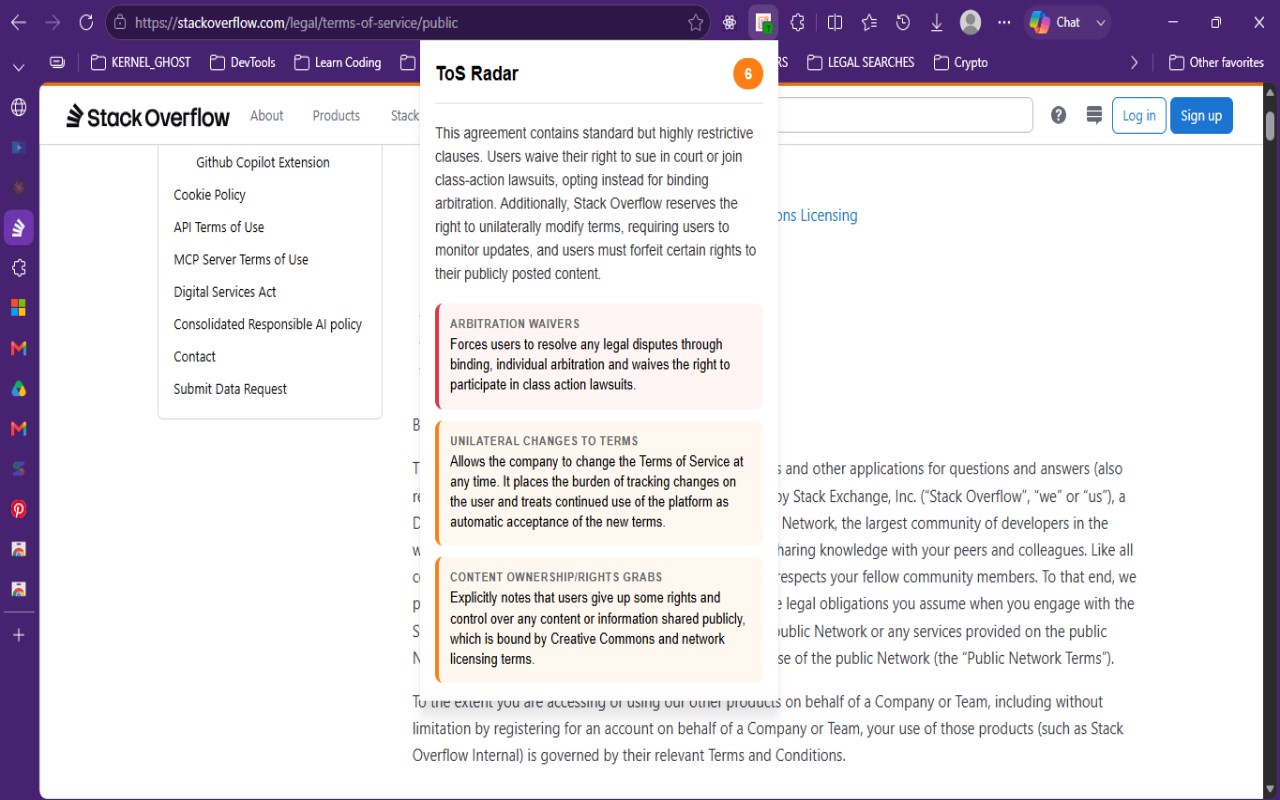Select the Microsoft logo sidebar tab
Screen dimensions: 1280x800
click(18, 308)
